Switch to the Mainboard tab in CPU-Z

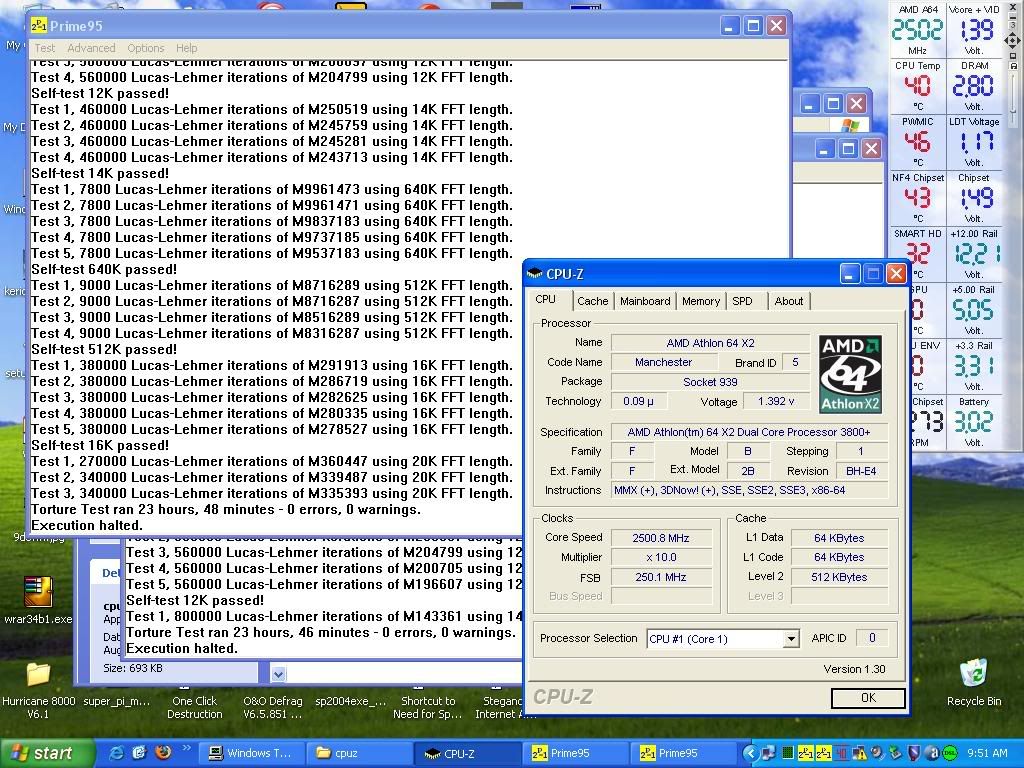coord(645,301)
